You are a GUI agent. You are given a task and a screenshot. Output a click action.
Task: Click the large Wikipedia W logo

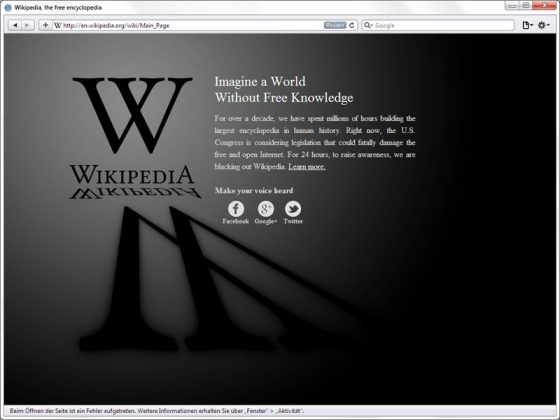(132, 115)
